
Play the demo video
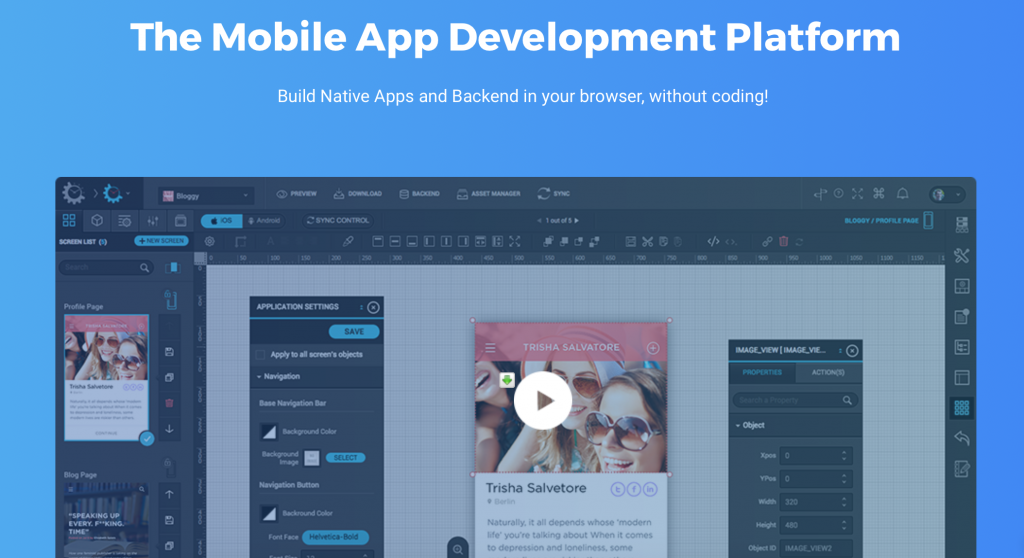[x=543, y=401]
